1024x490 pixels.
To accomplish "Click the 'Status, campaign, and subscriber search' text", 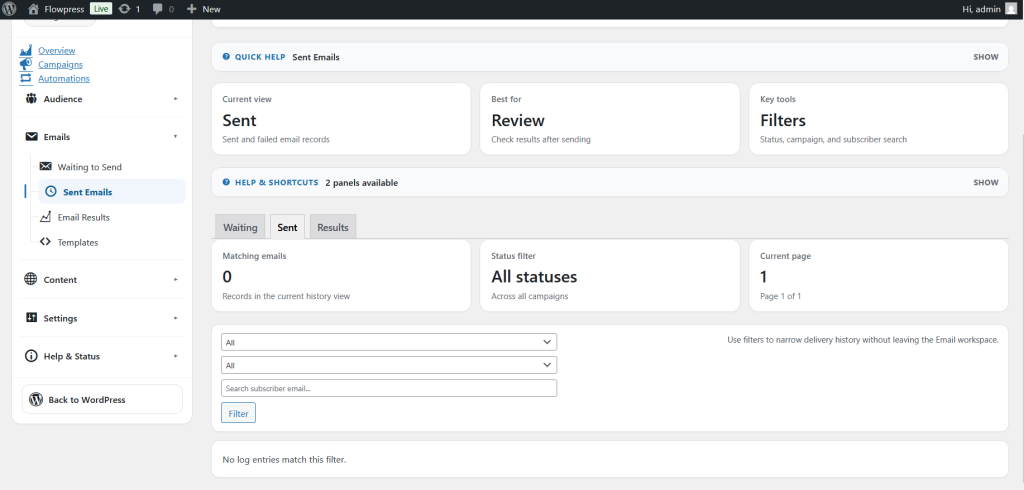I will 833,139.
